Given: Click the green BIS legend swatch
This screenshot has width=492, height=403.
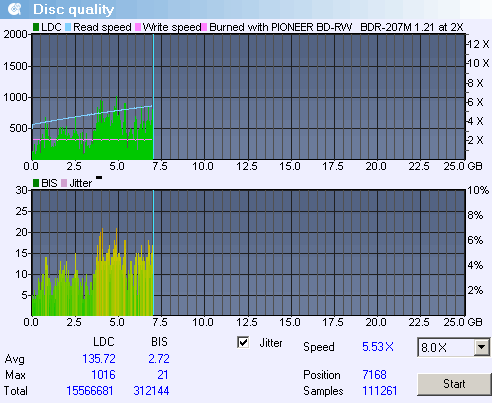Looking at the screenshot, I should point(36,183).
